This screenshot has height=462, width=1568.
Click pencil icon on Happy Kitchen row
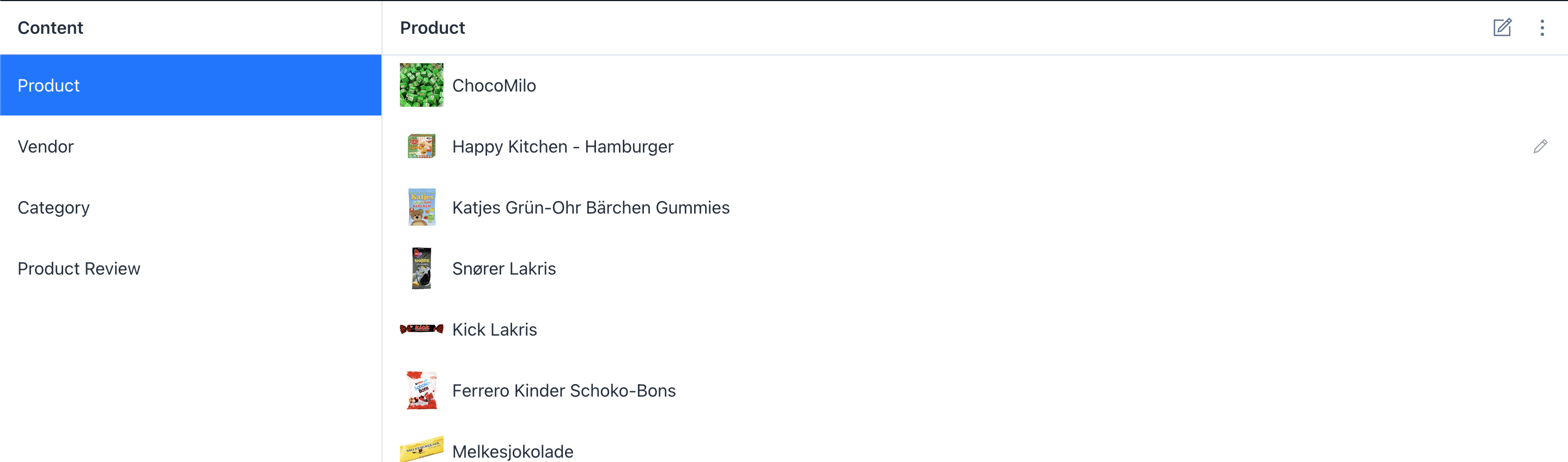(x=1540, y=146)
